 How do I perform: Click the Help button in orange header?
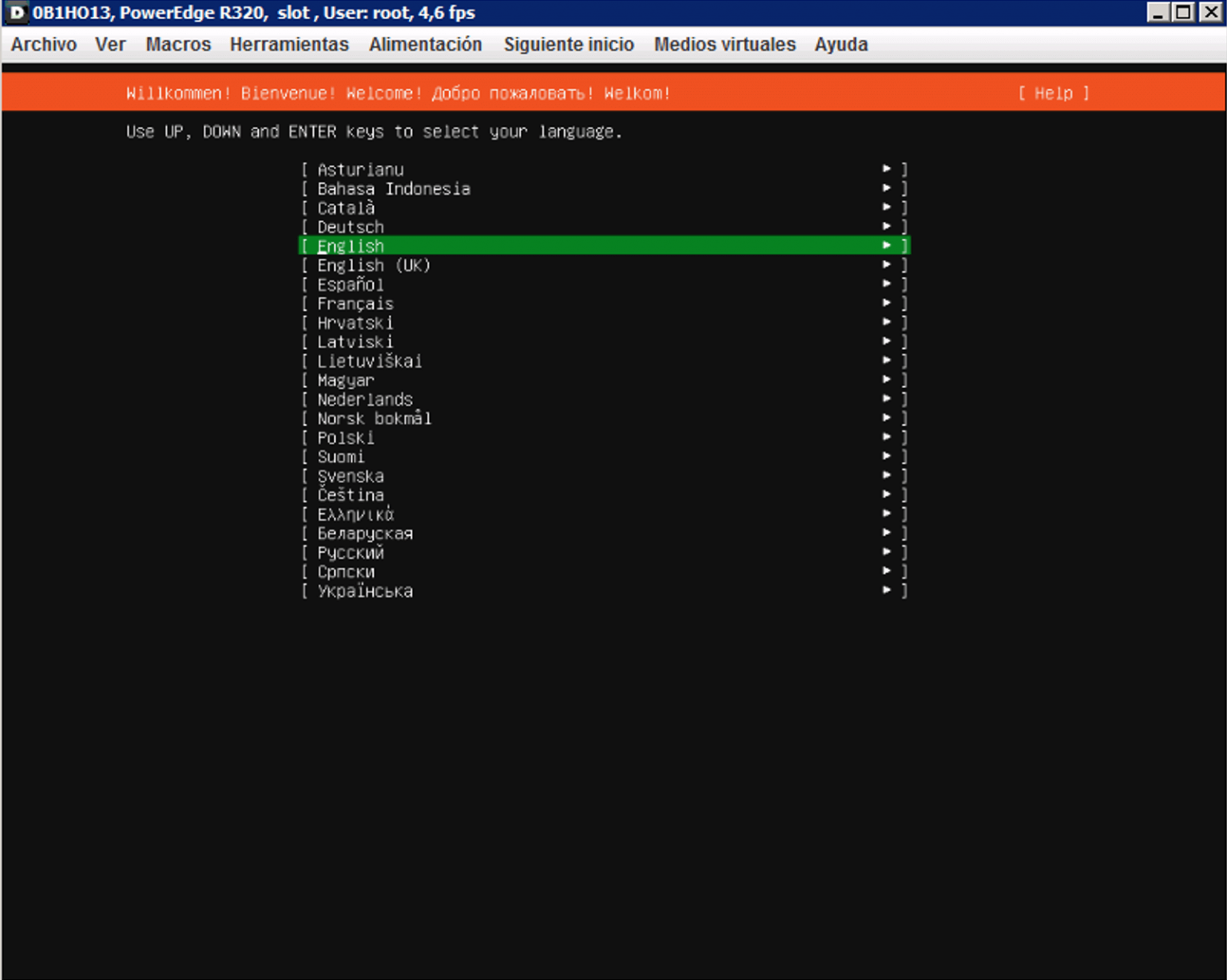(1054, 93)
